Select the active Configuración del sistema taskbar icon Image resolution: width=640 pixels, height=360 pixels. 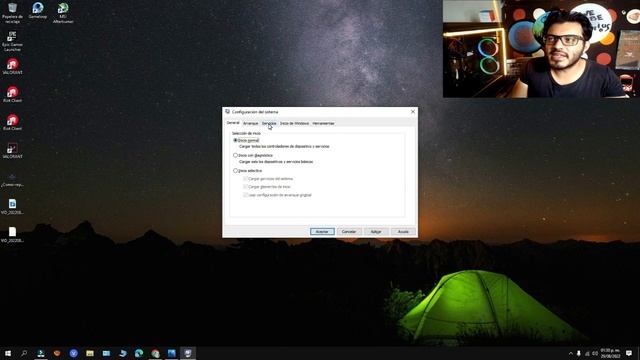pos(188,353)
